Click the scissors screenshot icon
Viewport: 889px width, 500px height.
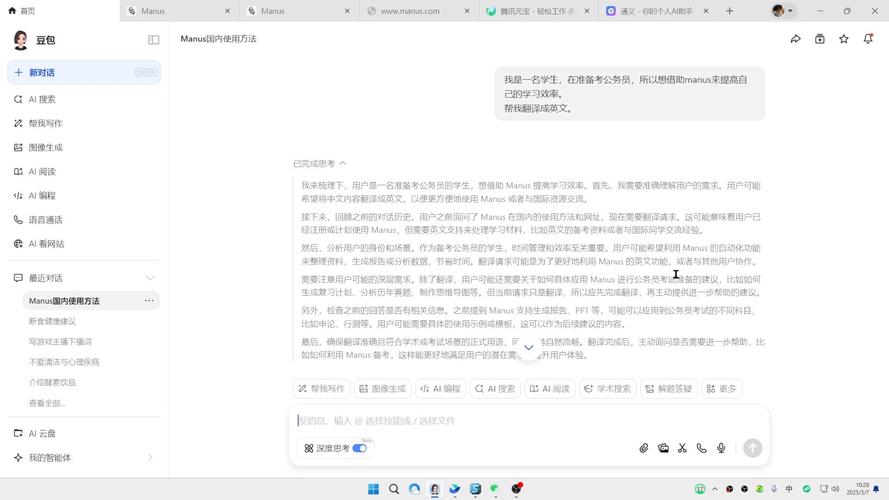click(x=682, y=448)
